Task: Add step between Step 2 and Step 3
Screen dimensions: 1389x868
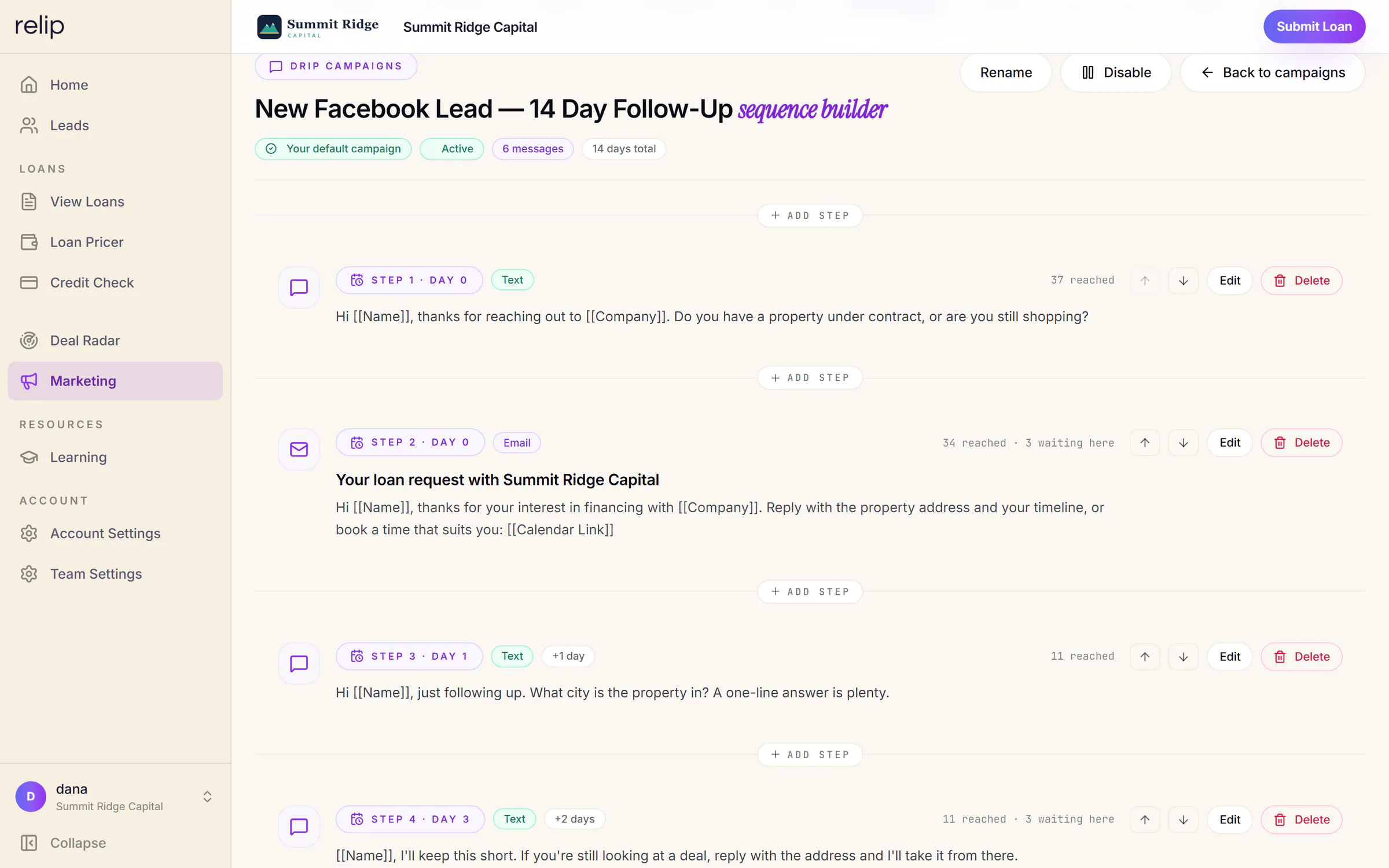Action: tap(810, 591)
